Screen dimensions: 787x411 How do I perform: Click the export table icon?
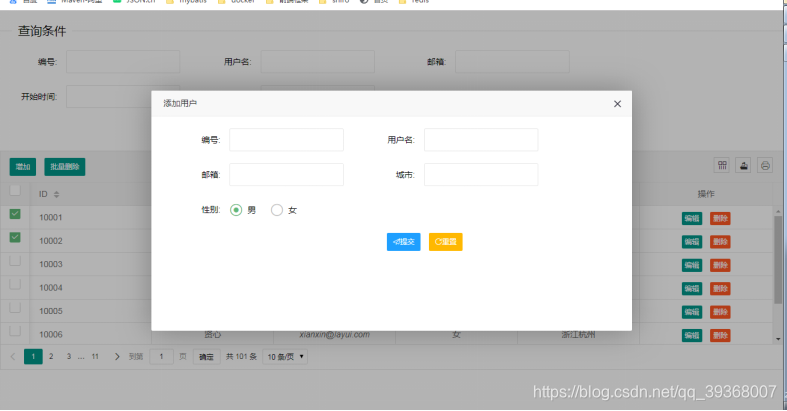click(743, 165)
